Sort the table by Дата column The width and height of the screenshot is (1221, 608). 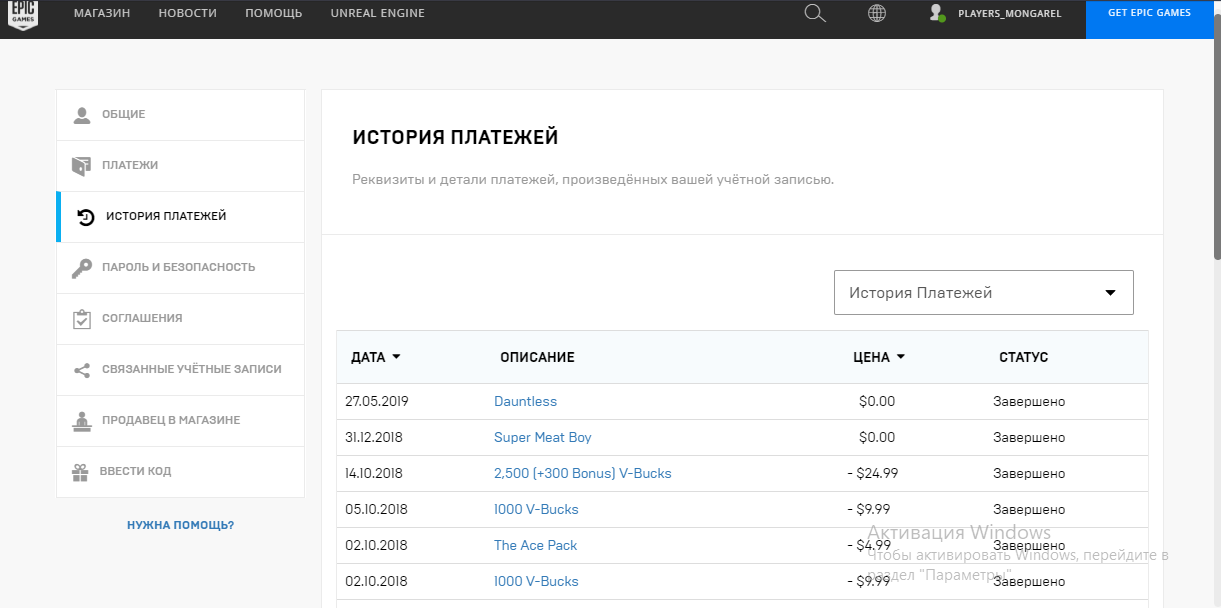pos(375,357)
